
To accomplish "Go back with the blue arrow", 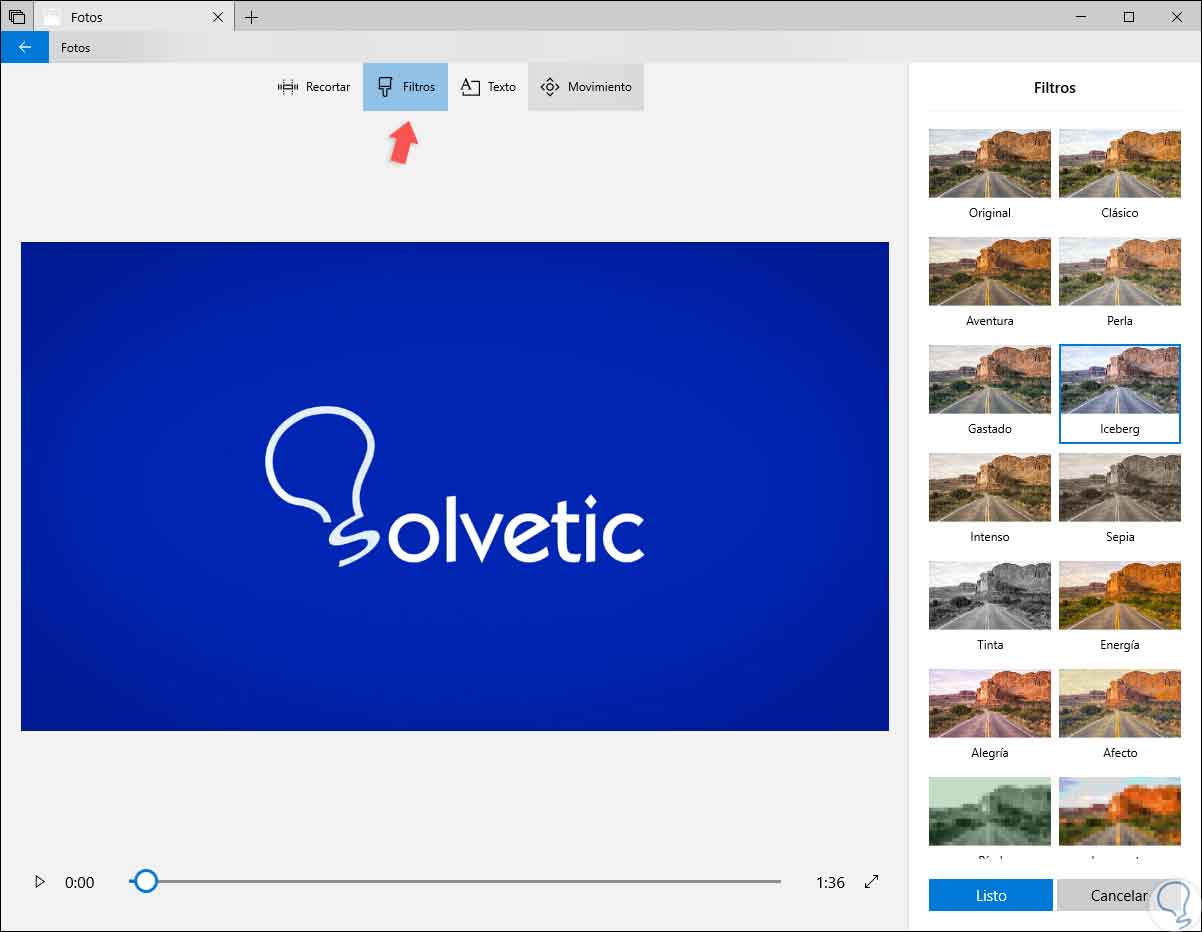I will click(25, 47).
